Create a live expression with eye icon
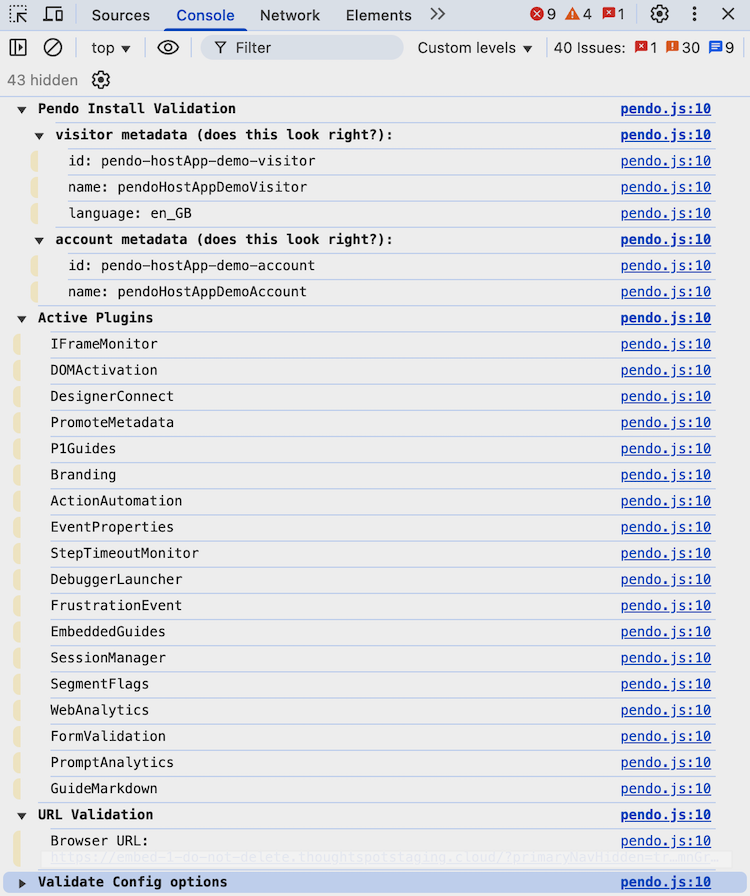Image resolution: width=750 pixels, height=896 pixels. 167,47
